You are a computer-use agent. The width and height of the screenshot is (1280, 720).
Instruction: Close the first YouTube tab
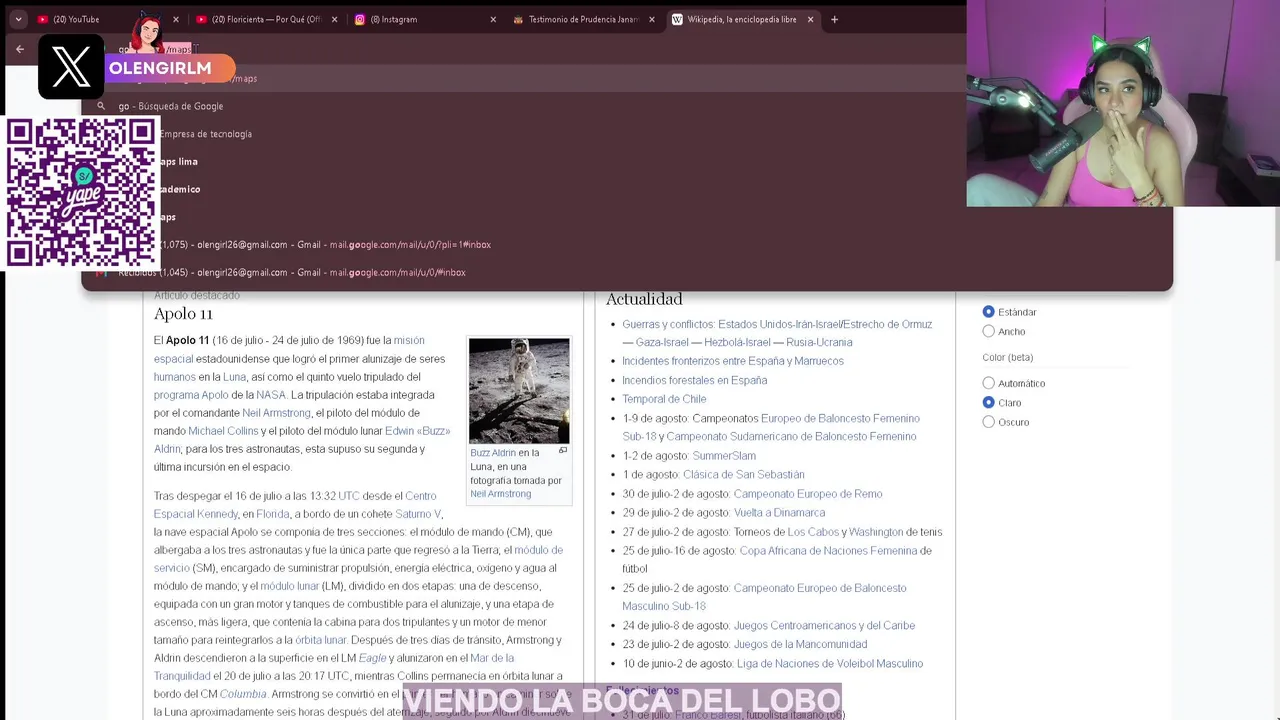coord(176,19)
